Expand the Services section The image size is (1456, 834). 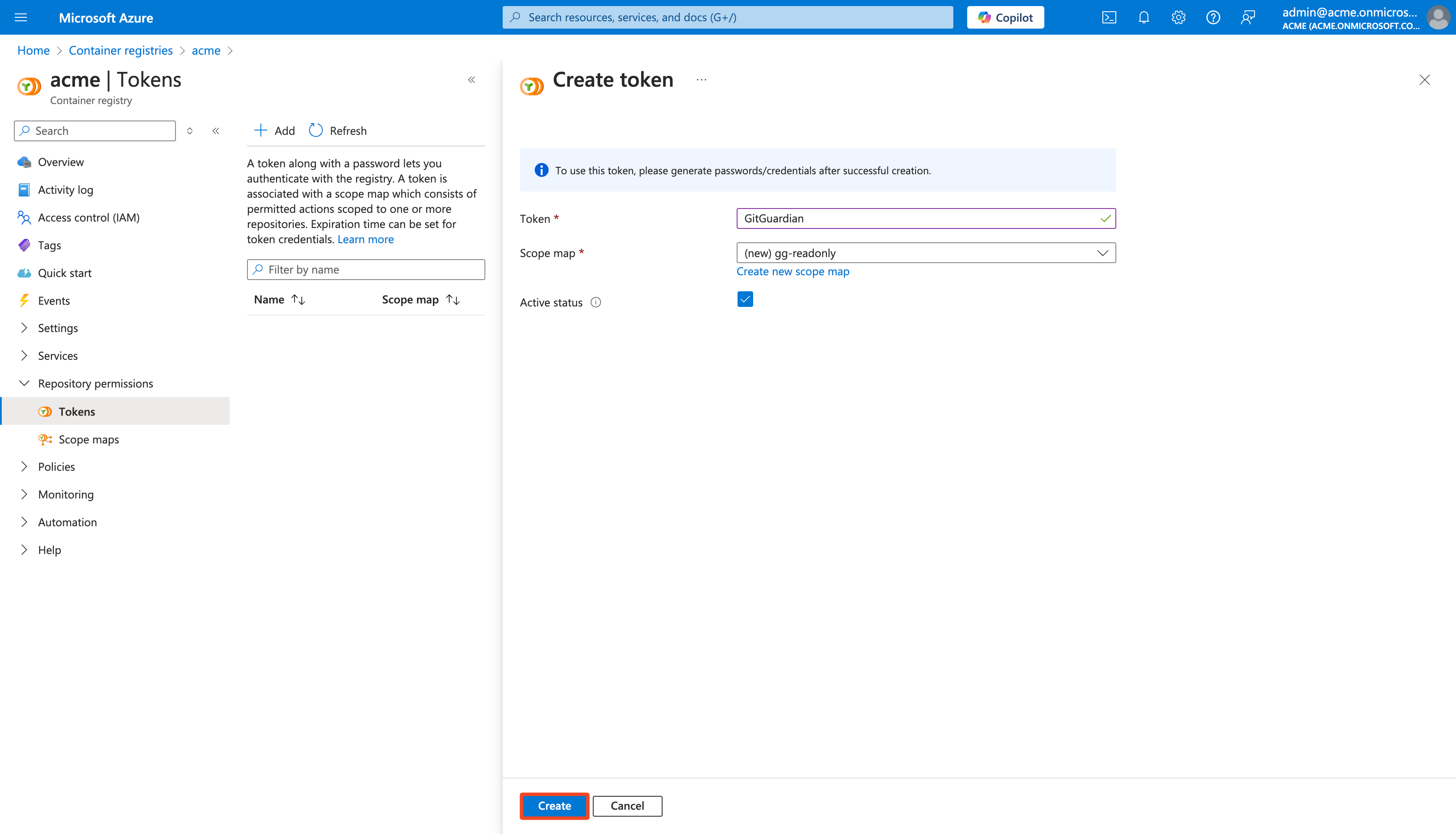(x=24, y=356)
